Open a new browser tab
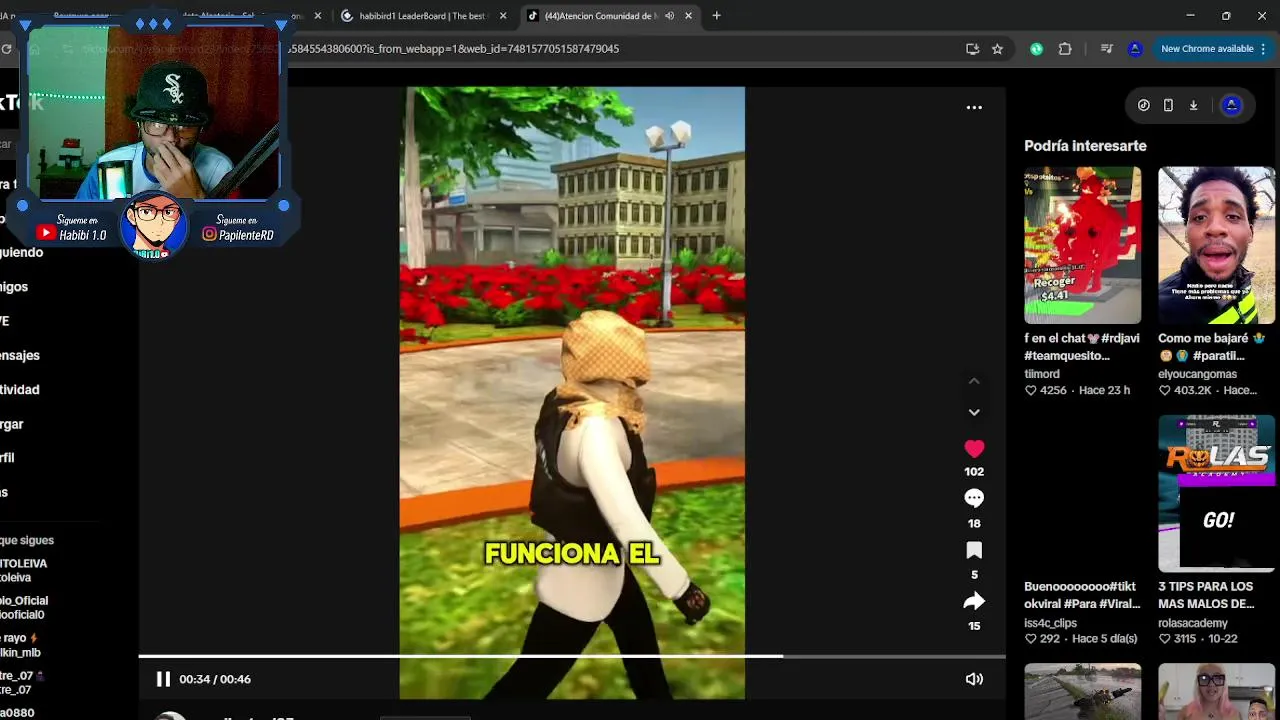 716,15
